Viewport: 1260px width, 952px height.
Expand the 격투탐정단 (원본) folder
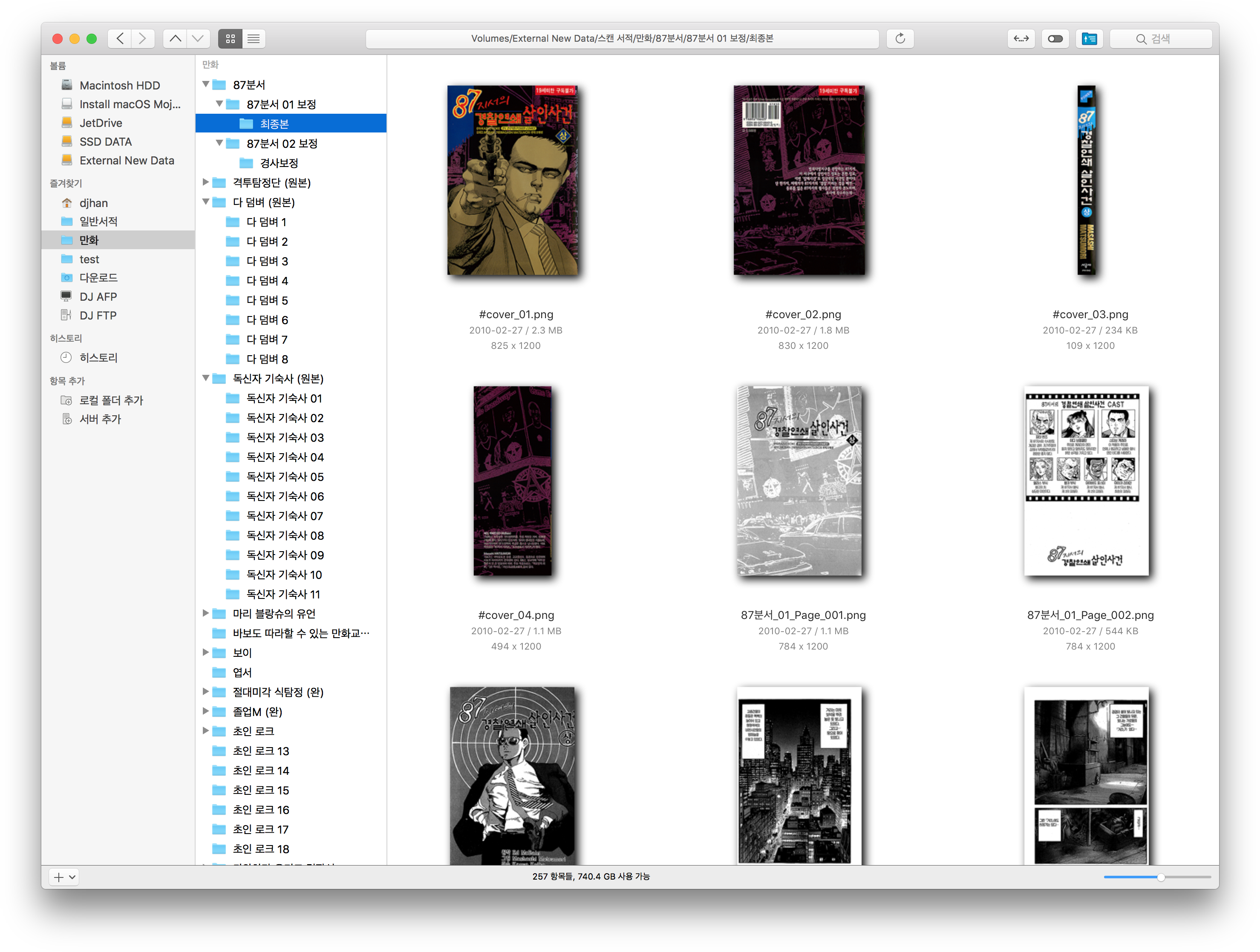(206, 182)
